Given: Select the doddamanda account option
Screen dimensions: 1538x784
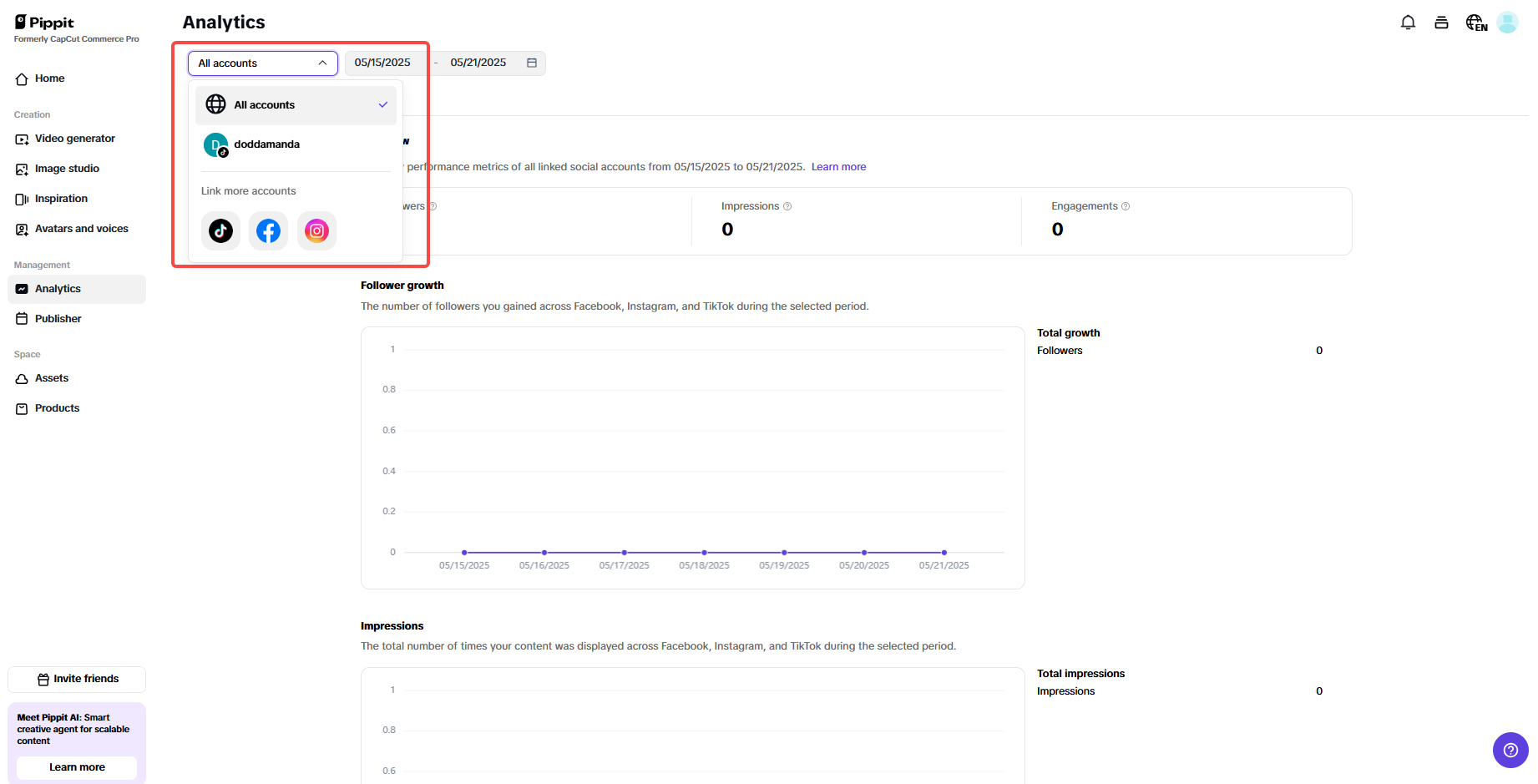Looking at the screenshot, I should click(296, 144).
